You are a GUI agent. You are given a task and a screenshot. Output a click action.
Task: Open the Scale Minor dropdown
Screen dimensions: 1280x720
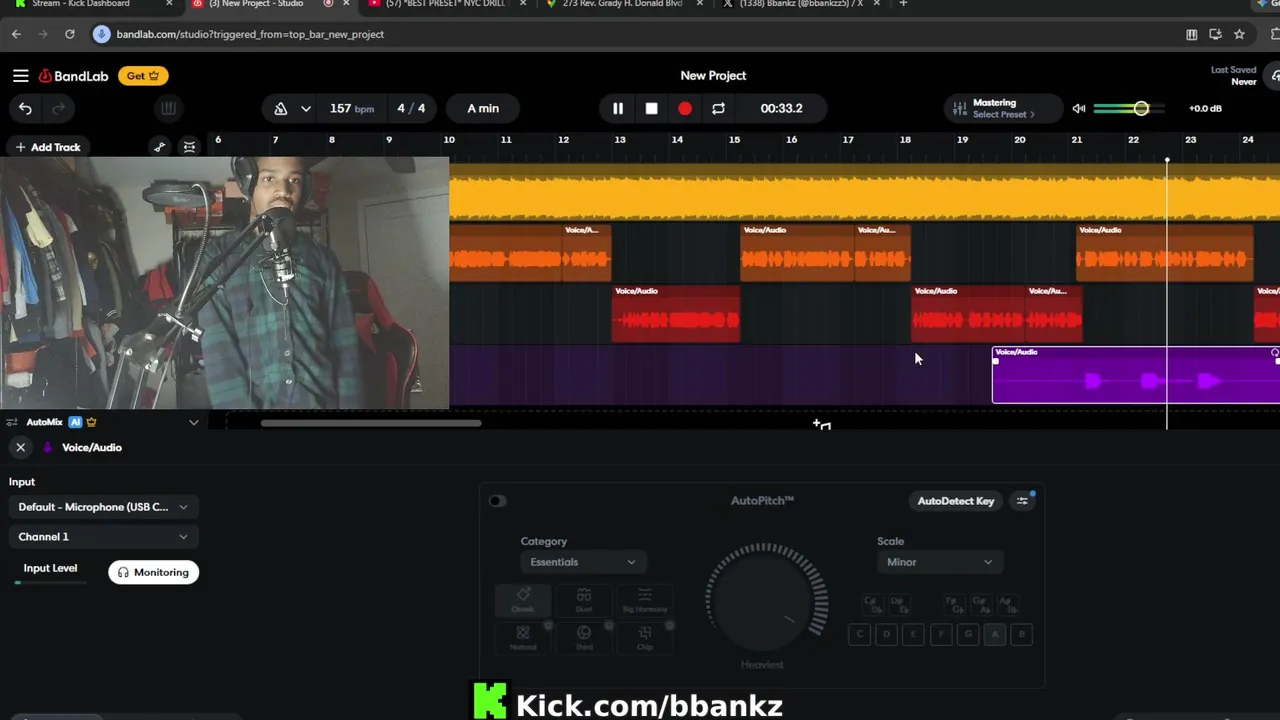tap(939, 562)
